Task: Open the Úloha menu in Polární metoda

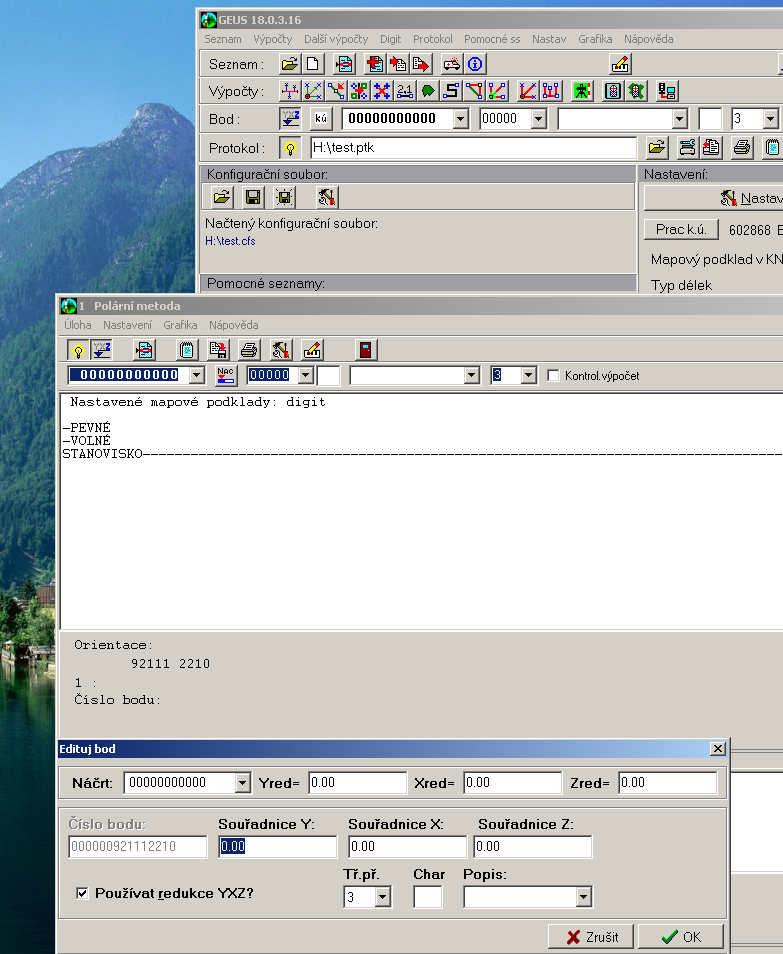Action: (x=78, y=325)
